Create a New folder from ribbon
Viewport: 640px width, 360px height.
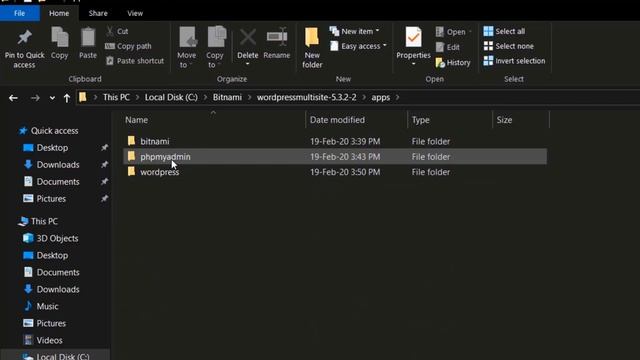(x=312, y=48)
